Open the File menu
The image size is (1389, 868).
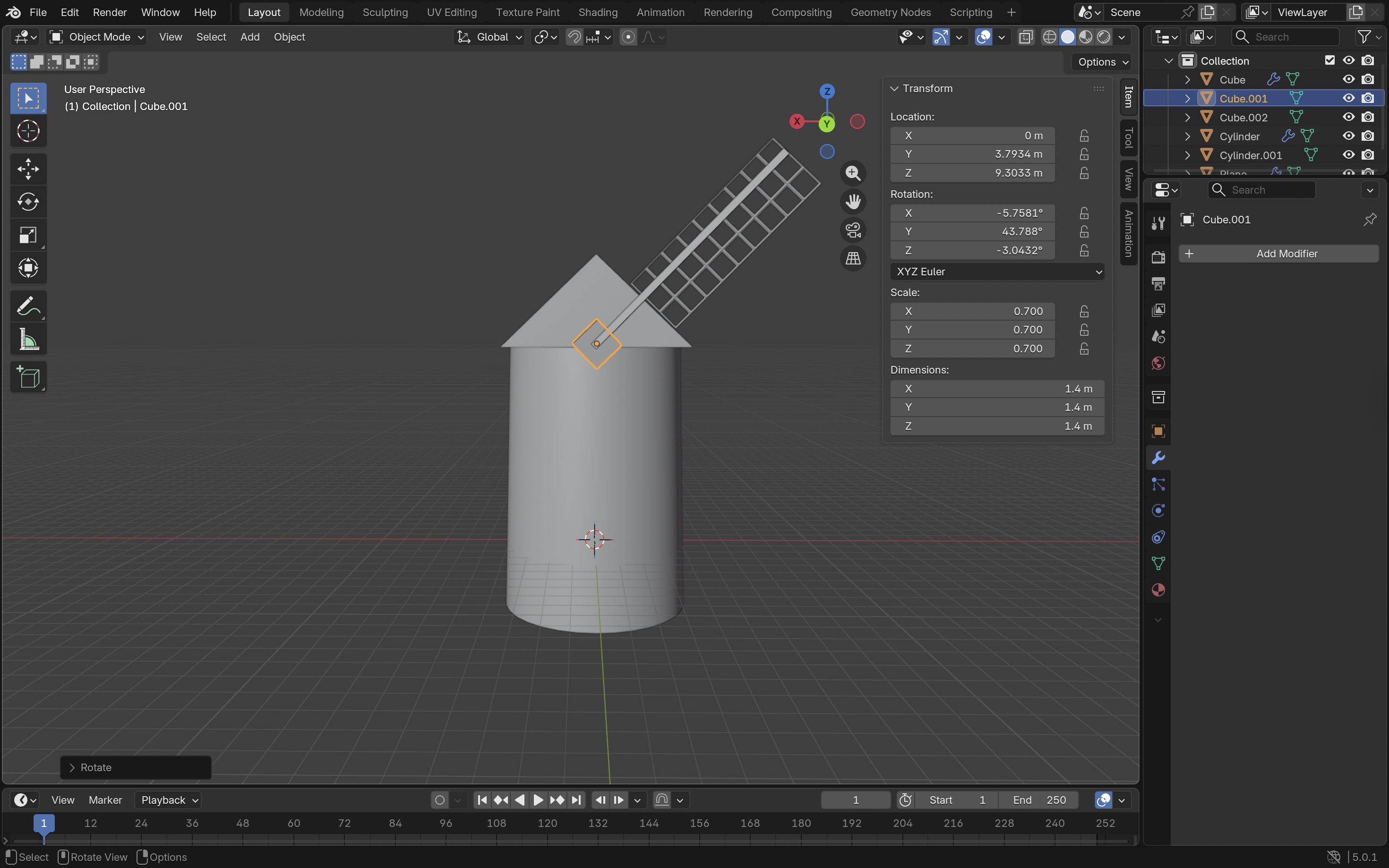38,12
